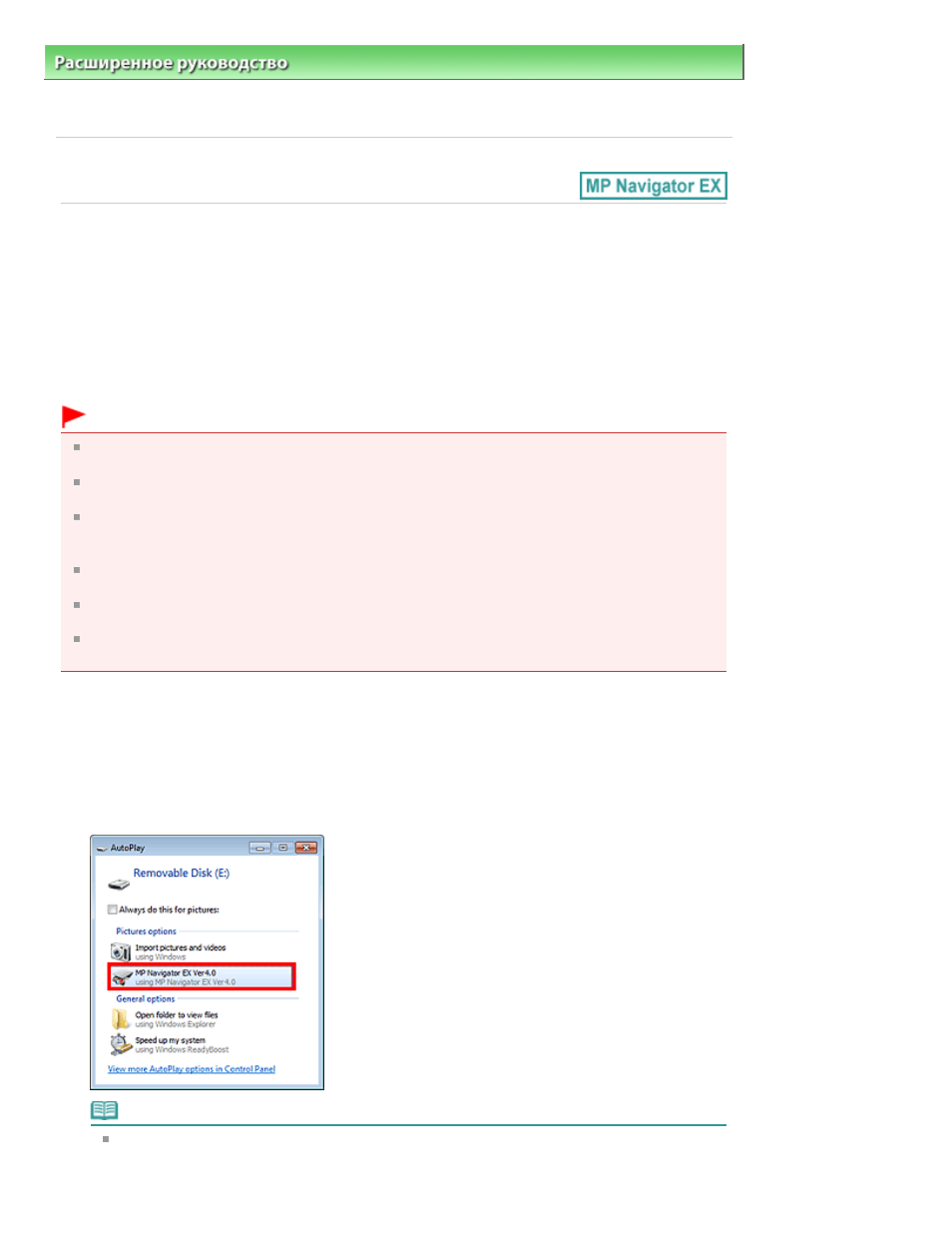The height and width of the screenshot is (1233, 952).
Task: Enable 'Always do this for pictures' checkbox
Action: click(x=113, y=910)
